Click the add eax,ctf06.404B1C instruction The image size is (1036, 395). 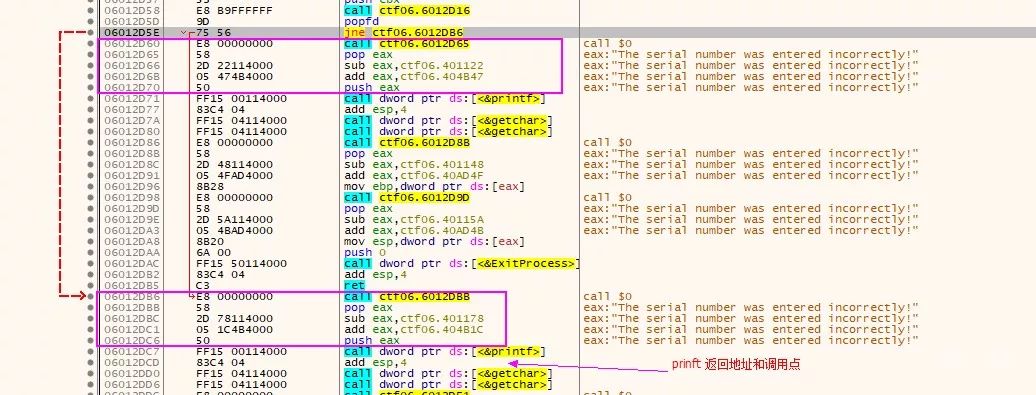pyautogui.click(x=414, y=330)
